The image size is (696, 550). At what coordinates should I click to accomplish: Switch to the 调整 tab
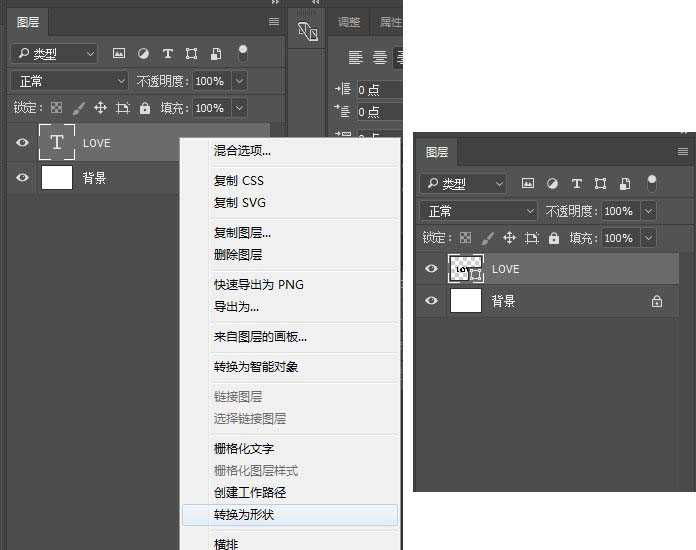349,22
